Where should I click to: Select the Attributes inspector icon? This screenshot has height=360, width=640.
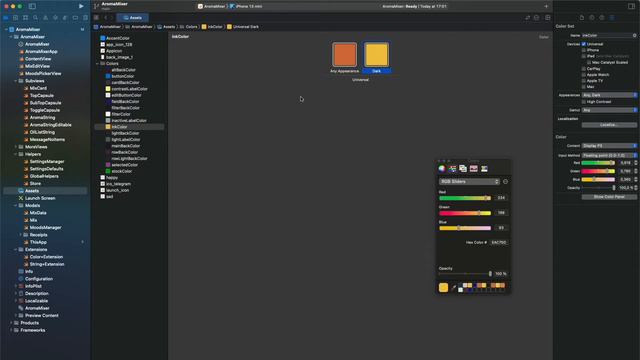pos(612,18)
